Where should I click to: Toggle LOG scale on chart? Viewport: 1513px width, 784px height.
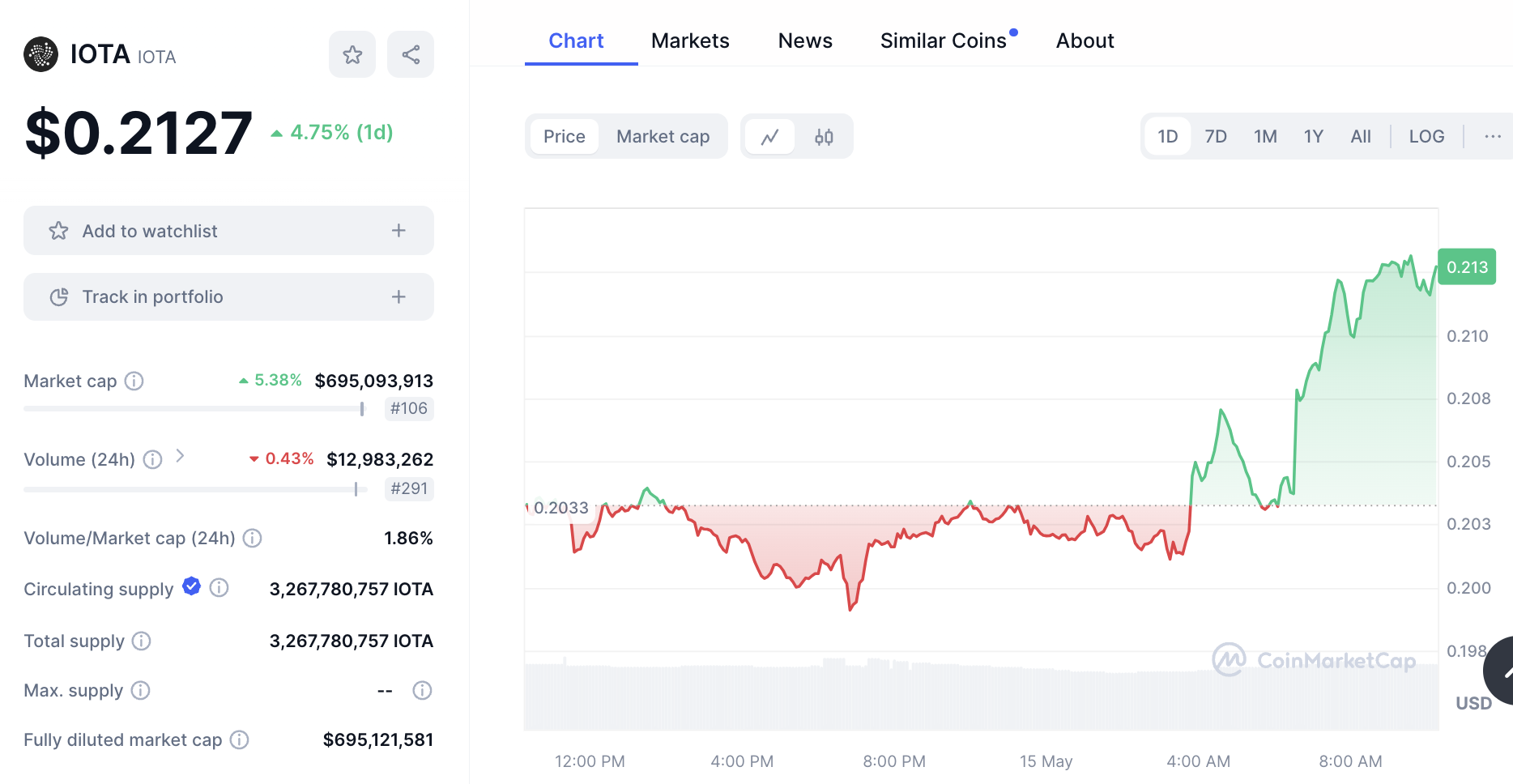point(1426,137)
